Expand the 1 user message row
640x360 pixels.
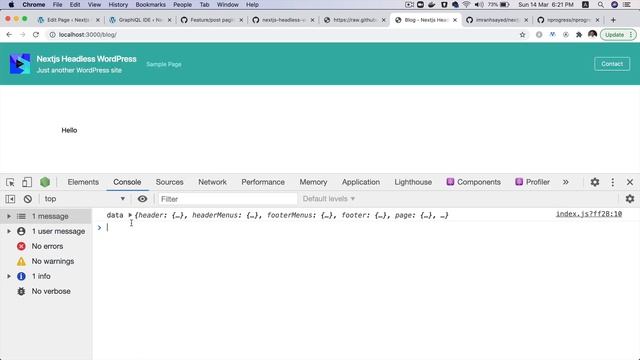pos(9,231)
